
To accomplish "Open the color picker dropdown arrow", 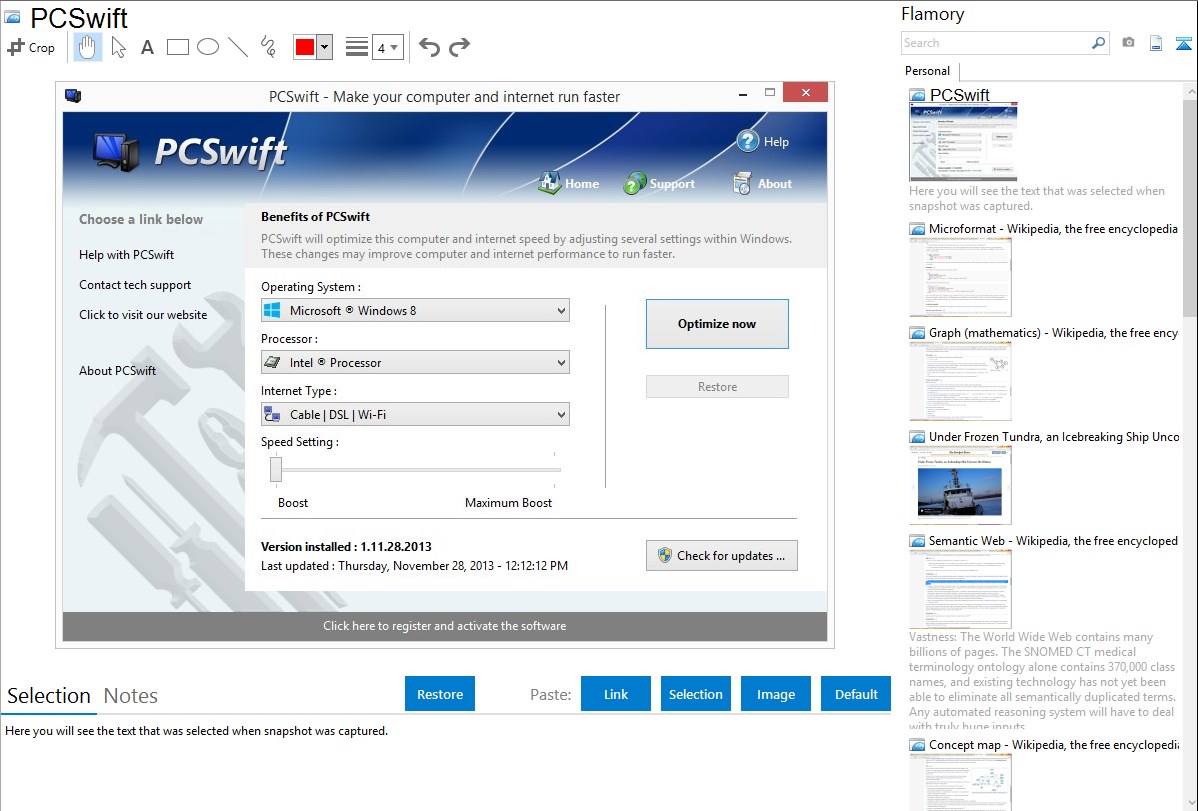I will coord(325,47).
